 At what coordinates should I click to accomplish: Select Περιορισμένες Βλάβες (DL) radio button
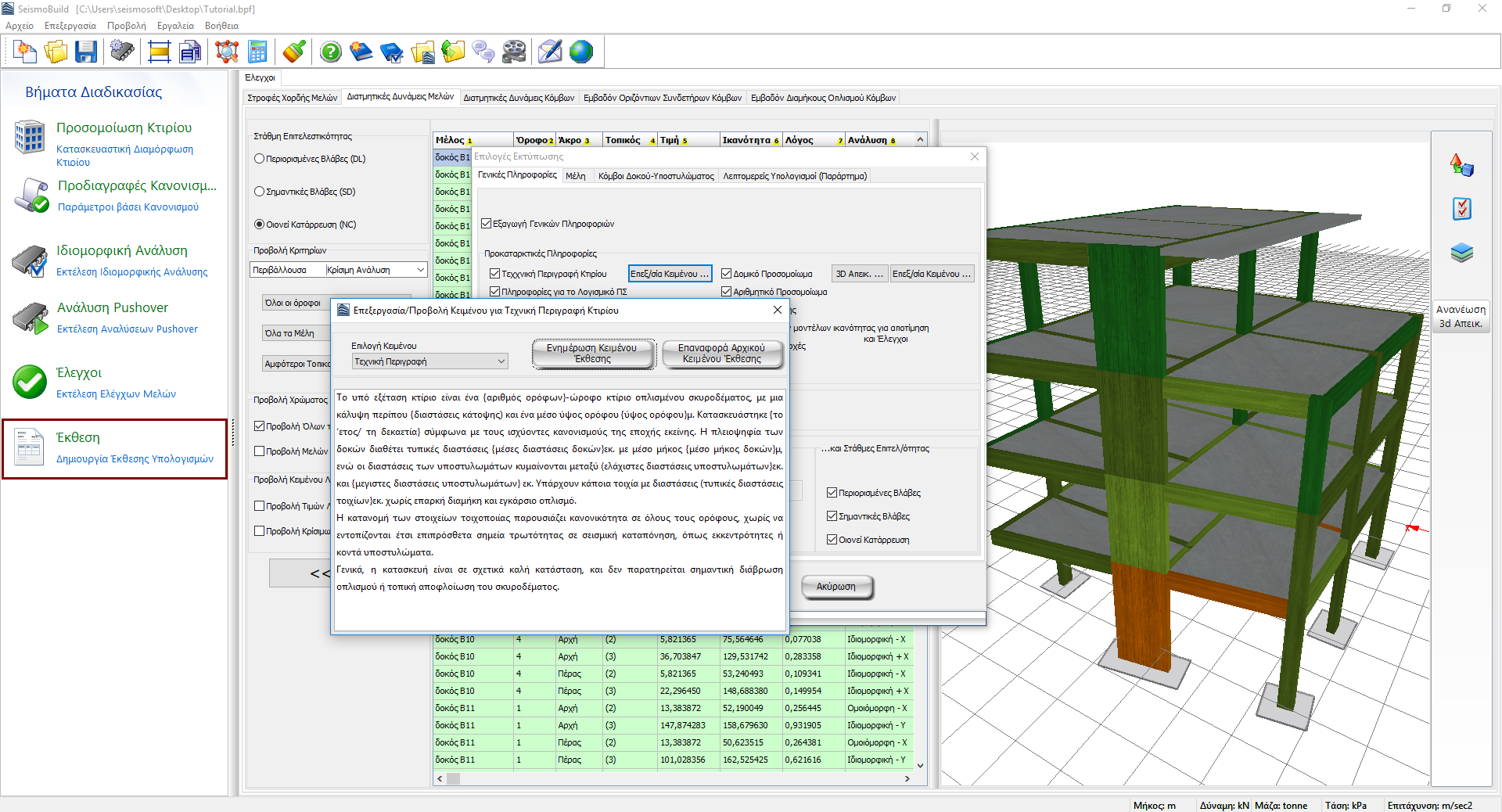coord(260,159)
